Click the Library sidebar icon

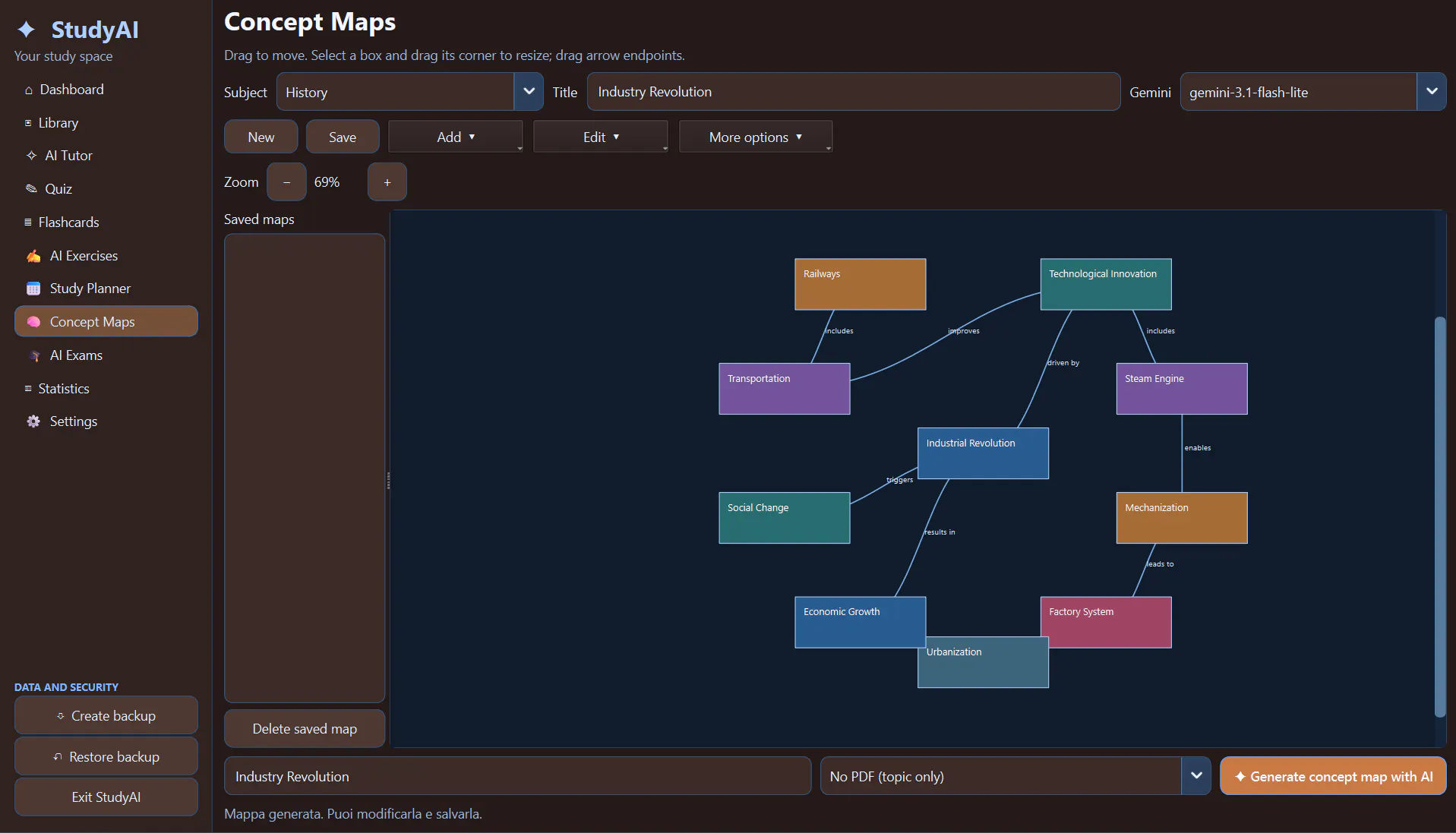click(x=28, y=123)
